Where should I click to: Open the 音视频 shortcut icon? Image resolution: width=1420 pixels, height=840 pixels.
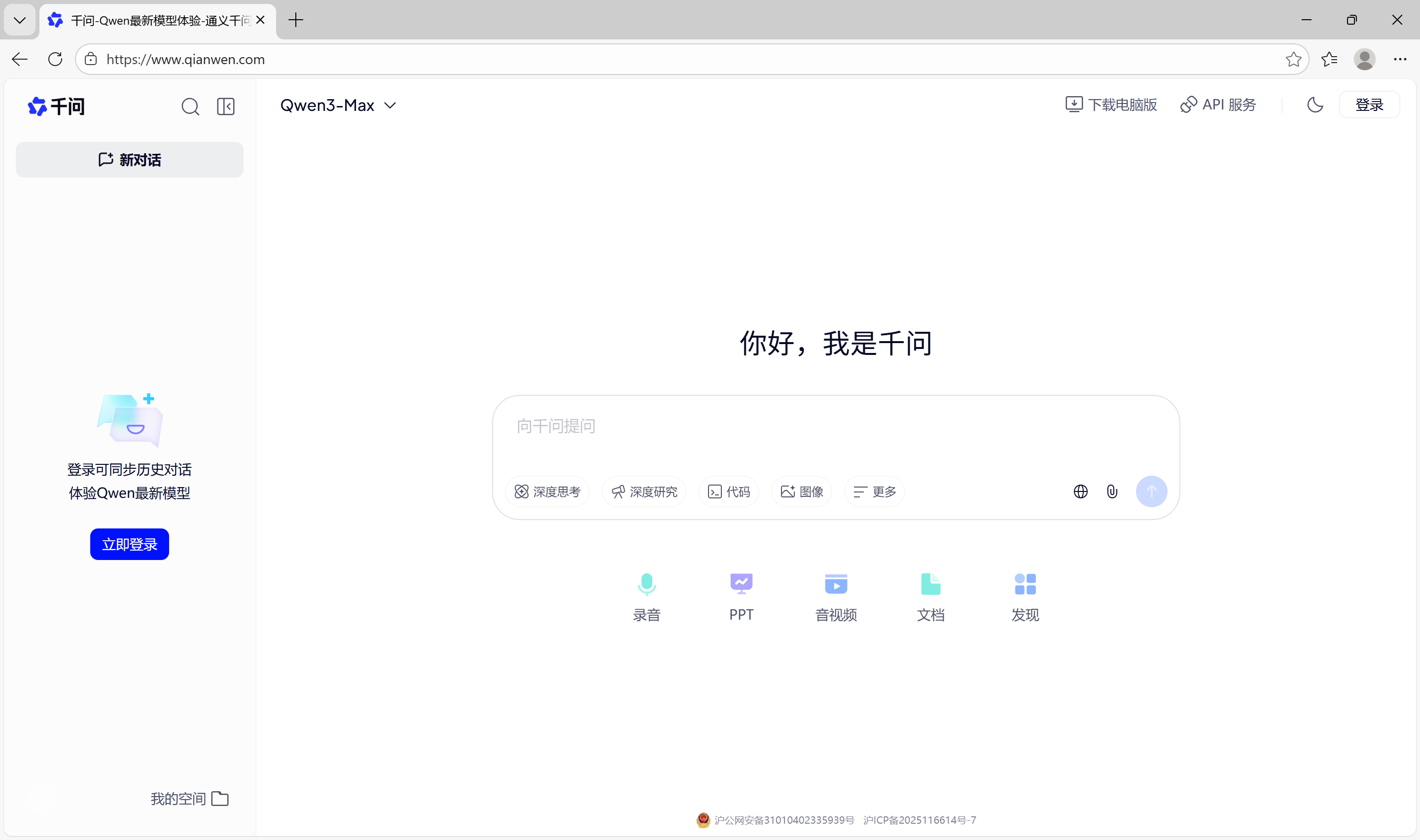tap(836, 597)
